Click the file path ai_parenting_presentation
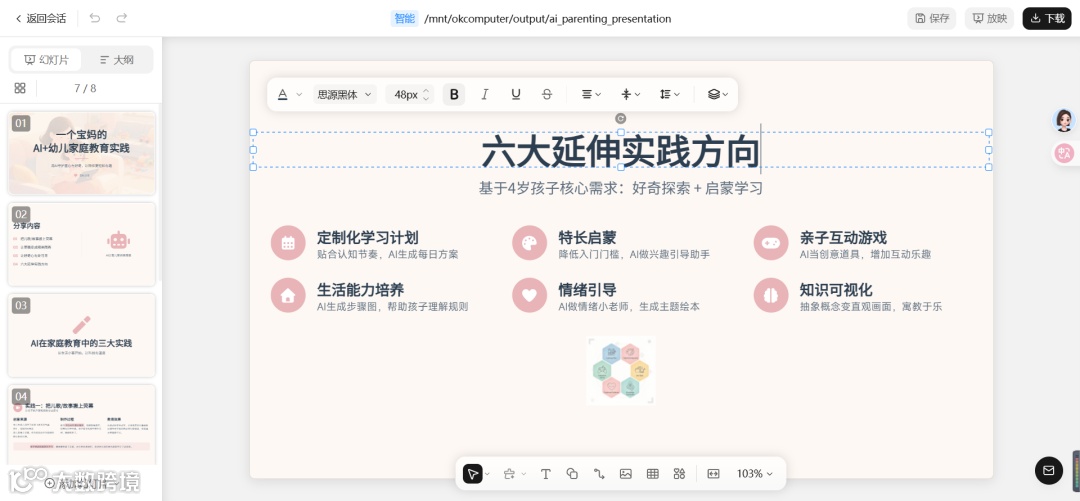Viewport: 1080px width, 501px height. click(x=548, y=19)
